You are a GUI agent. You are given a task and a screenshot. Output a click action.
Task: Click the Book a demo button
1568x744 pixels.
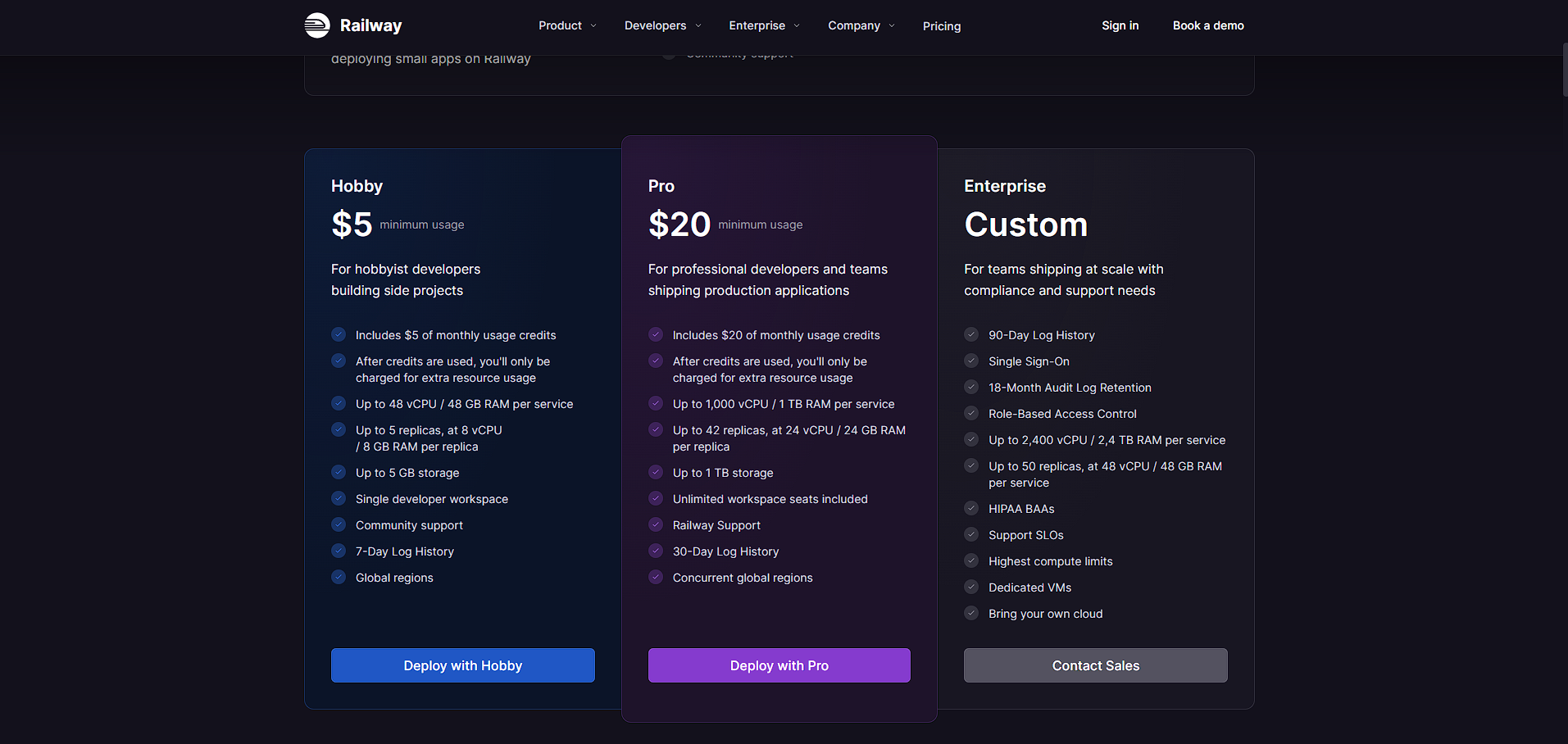(1208, 25)
